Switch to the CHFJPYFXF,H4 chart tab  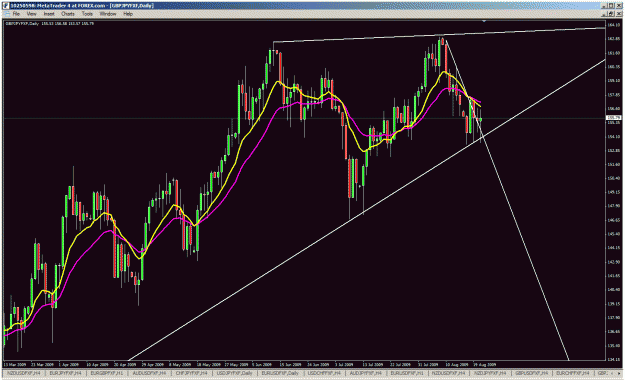(x=192, y=373)
